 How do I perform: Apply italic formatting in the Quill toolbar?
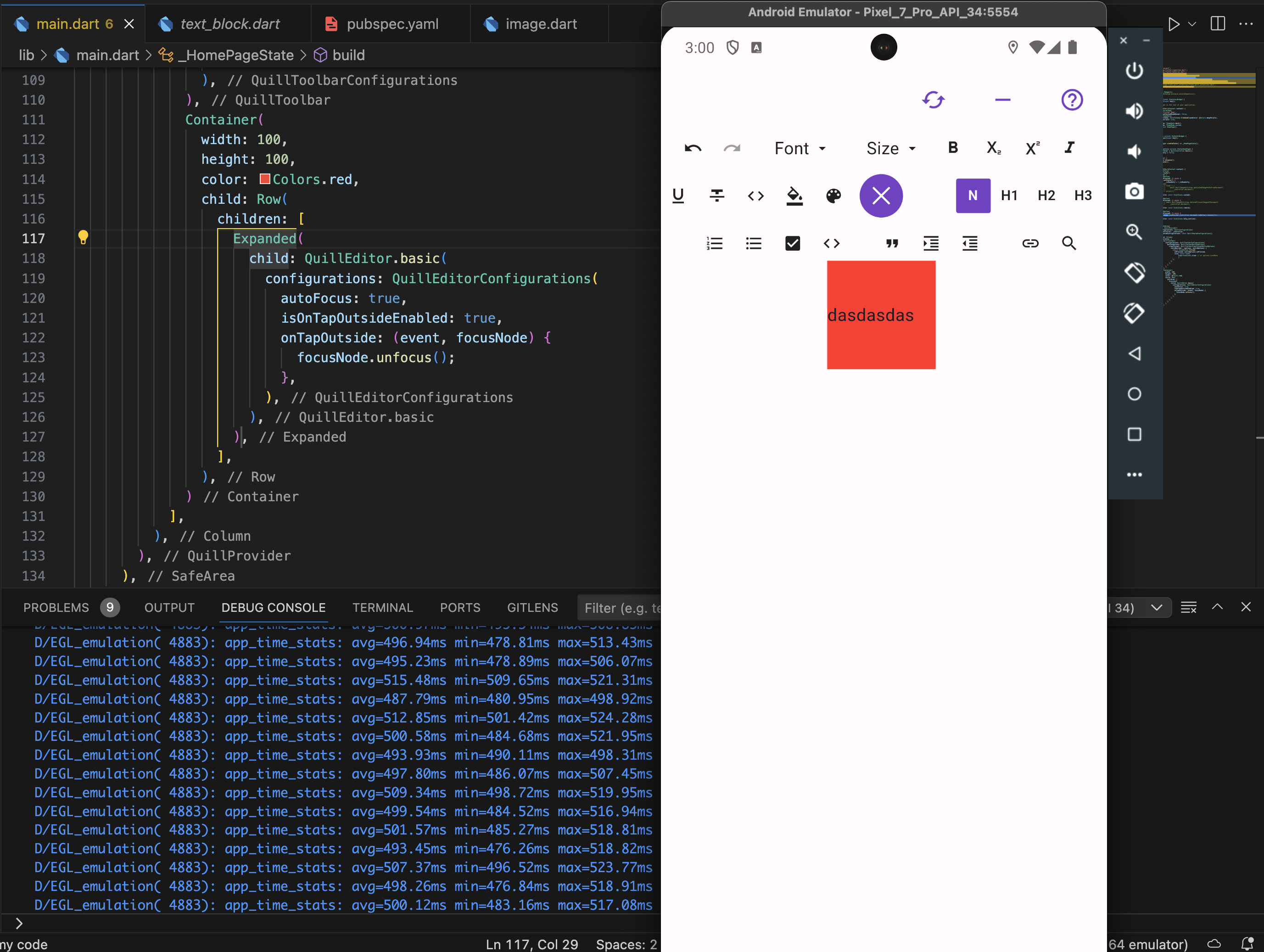[1069, 148]
